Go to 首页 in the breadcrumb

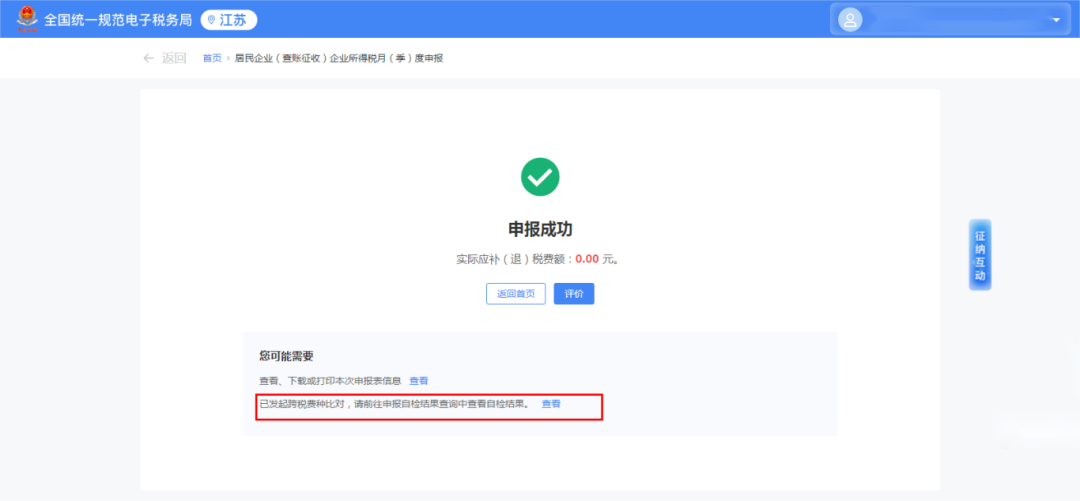pyautogui.click(x=212, y=58)
